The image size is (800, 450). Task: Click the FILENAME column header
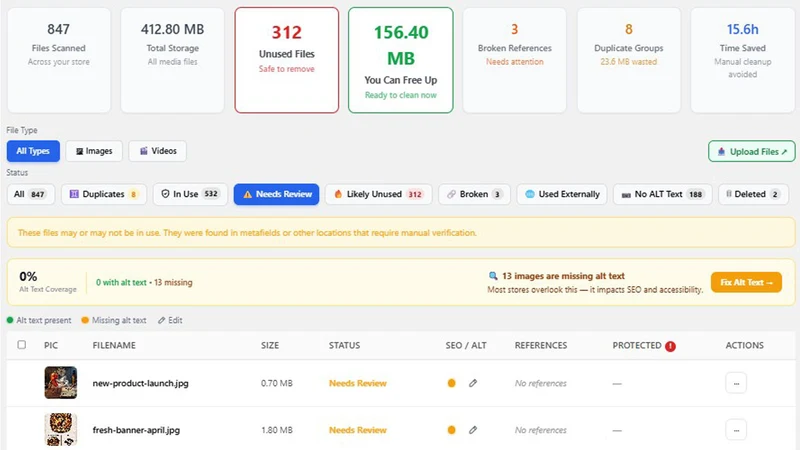click(x=114, y=345)
